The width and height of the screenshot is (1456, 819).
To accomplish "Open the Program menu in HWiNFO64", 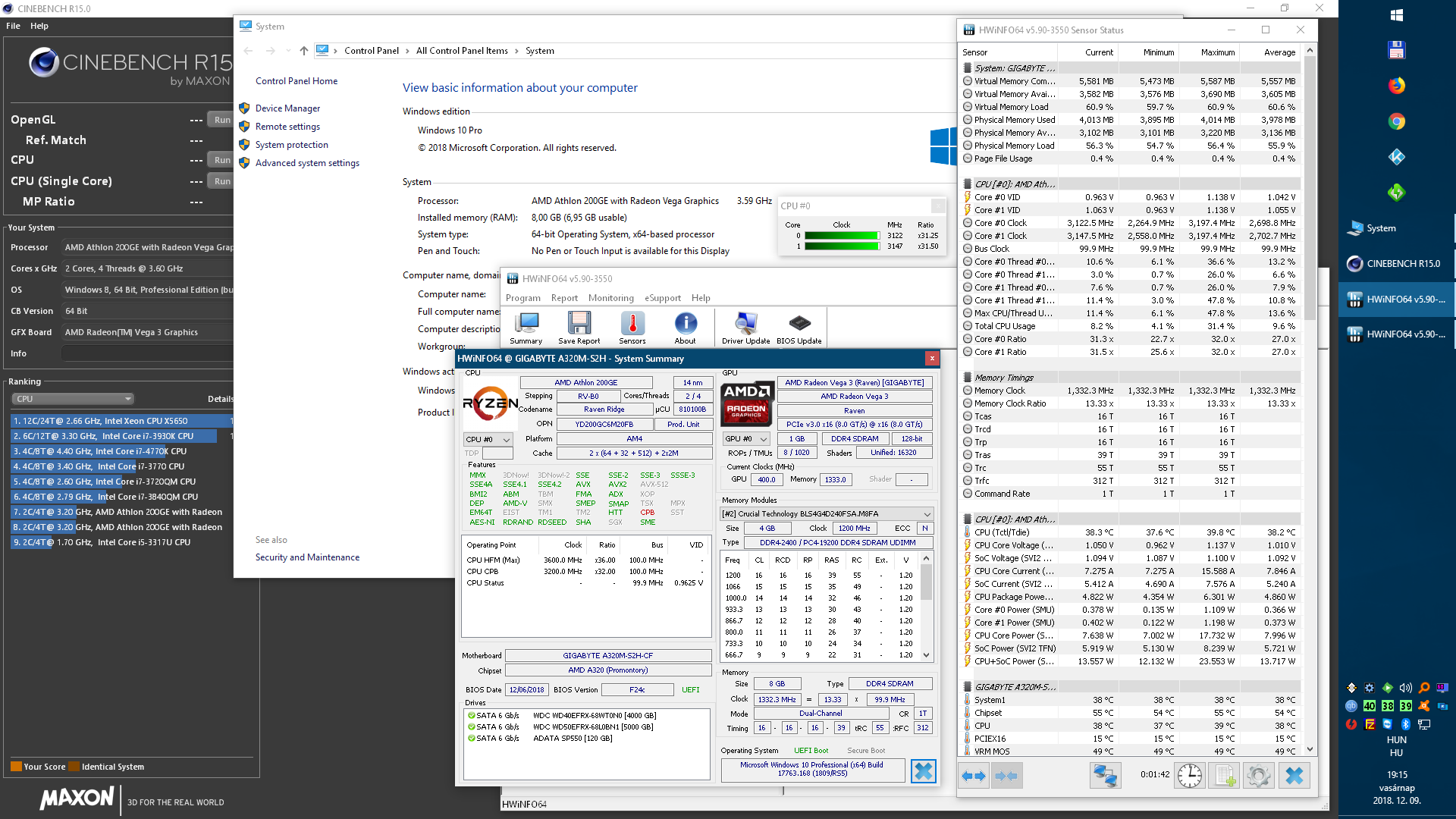I will coord(523,298).
